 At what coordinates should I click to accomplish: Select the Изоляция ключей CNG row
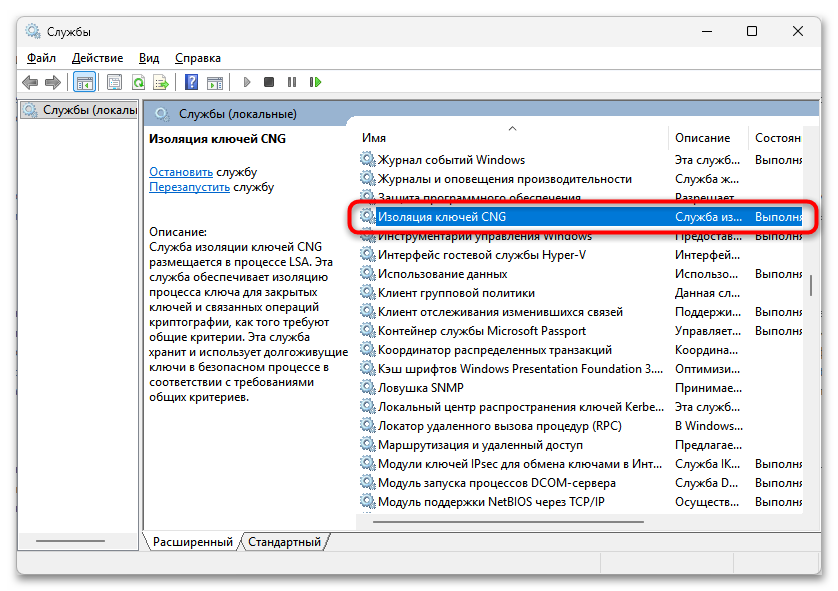[579, 216]
